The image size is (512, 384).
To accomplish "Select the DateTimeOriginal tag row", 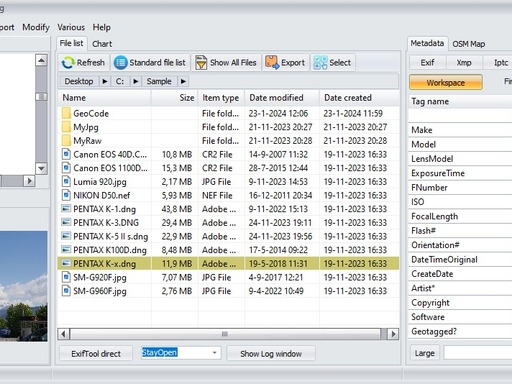I will coord(460,259).
